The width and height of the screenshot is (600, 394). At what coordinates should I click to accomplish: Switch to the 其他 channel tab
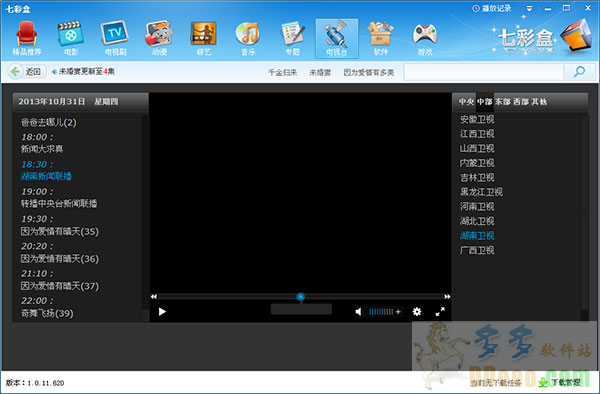(539, 101)
